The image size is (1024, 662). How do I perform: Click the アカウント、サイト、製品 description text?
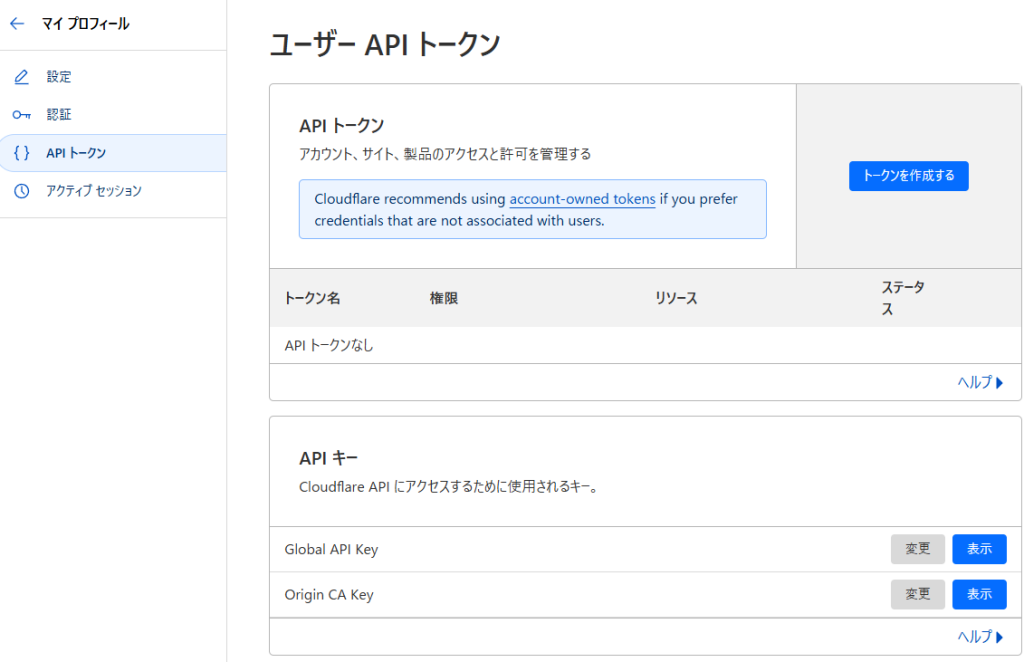tap(445, 154)
